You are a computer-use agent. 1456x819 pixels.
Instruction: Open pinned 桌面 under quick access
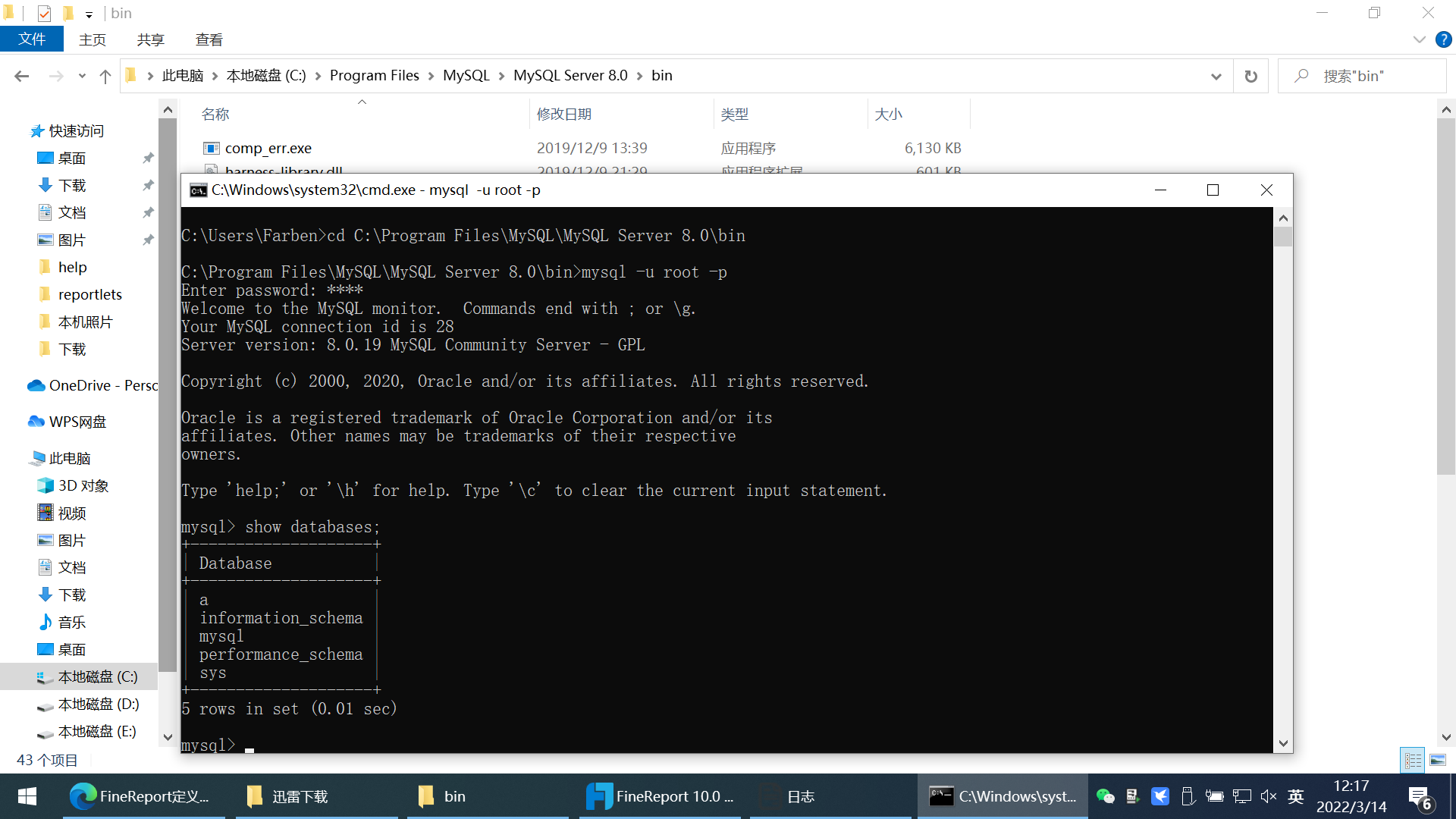click(x=72, y=158)
